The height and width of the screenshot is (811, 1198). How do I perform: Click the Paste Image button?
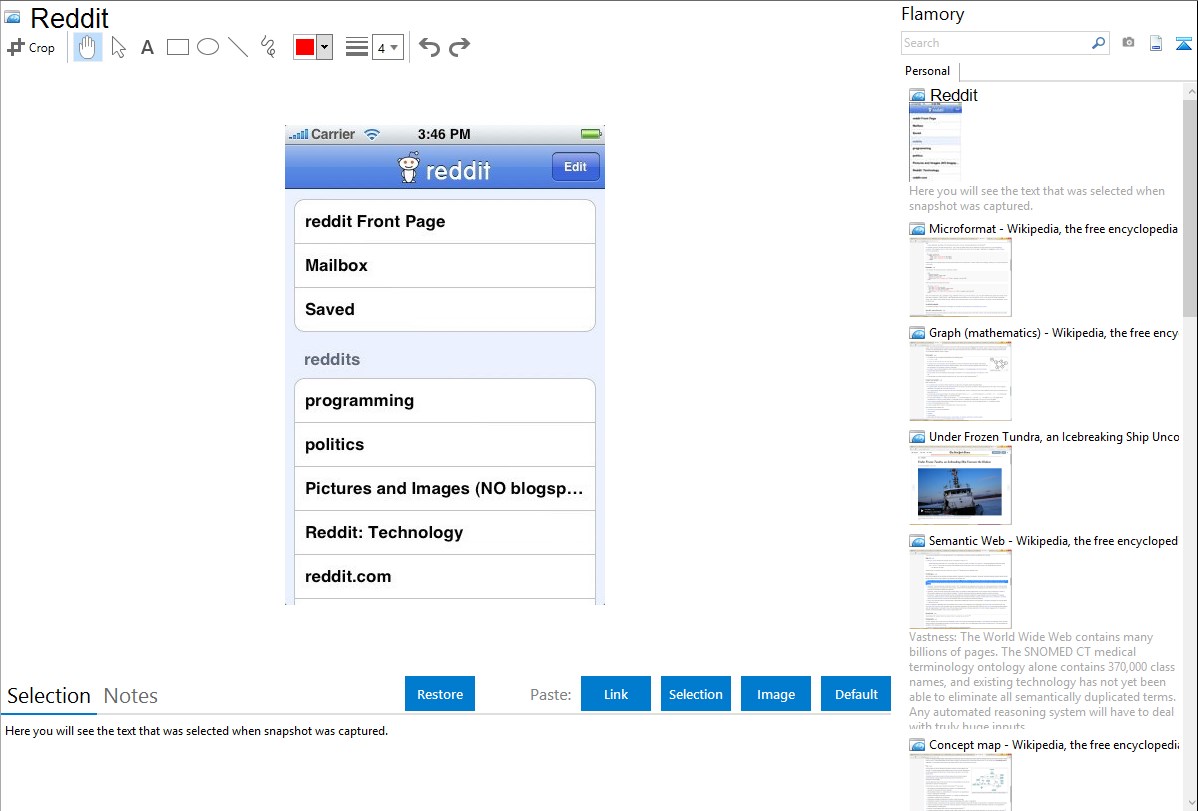[776, 694]
